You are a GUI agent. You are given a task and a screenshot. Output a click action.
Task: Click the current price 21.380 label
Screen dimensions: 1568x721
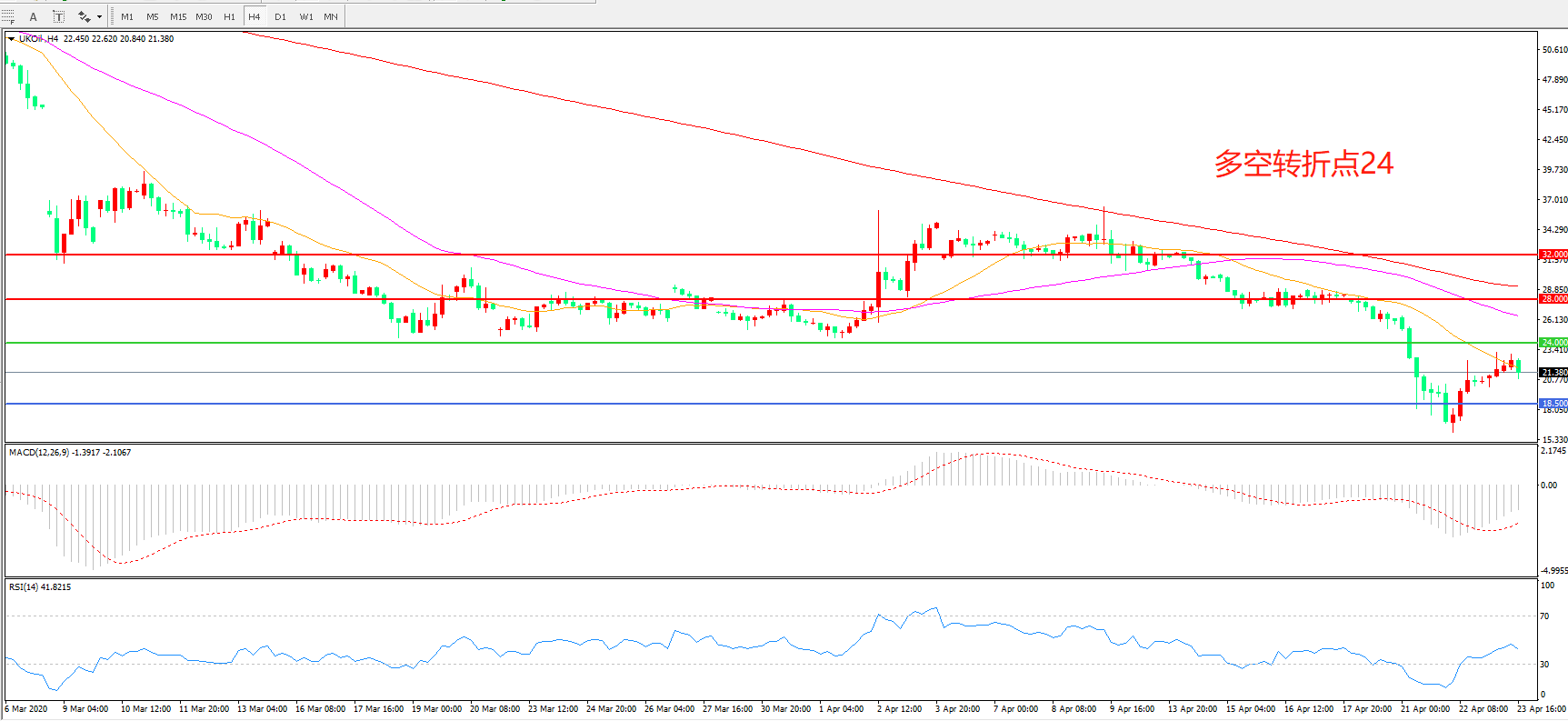coord(1553,373)
